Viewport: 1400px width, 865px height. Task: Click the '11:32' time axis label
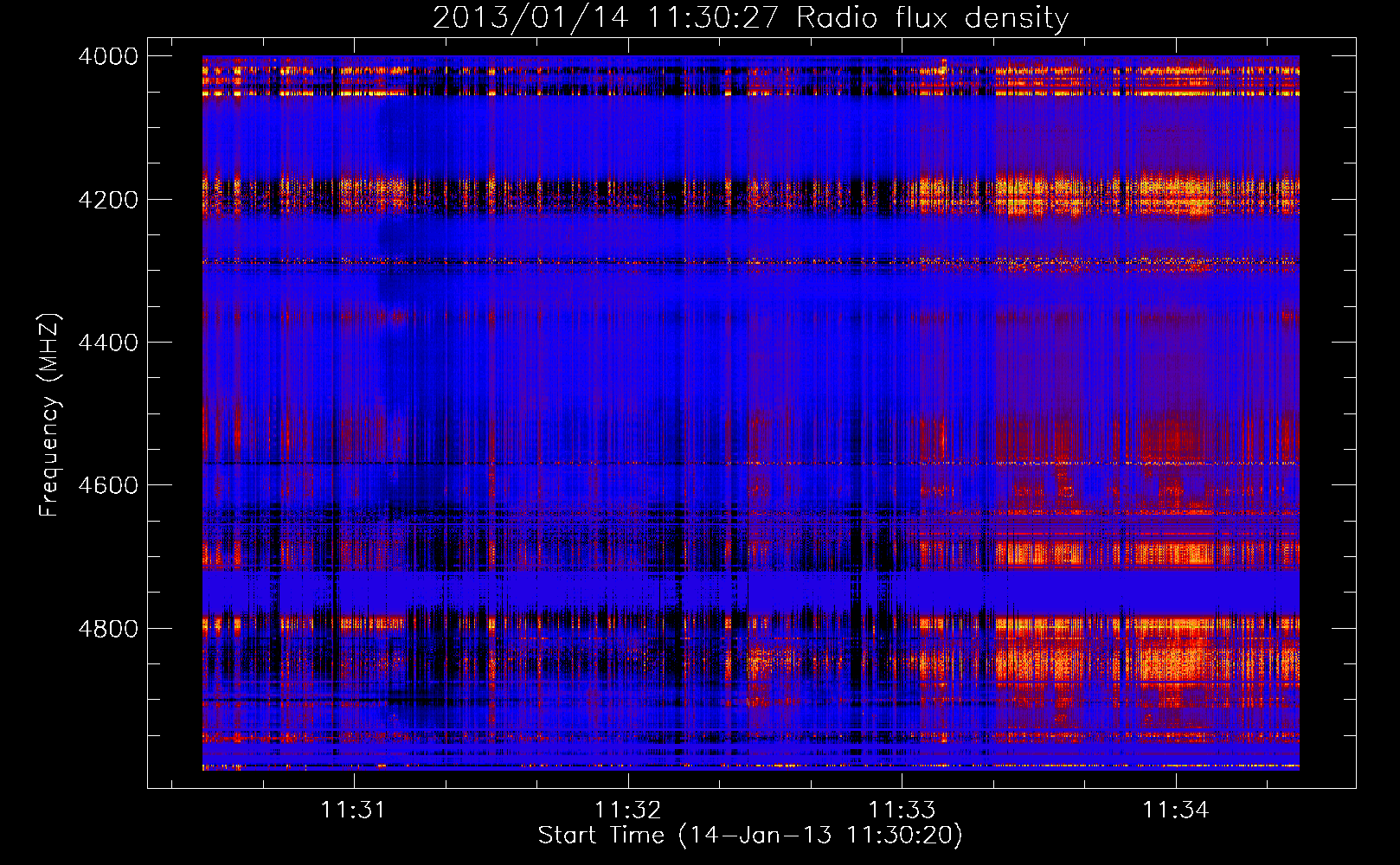tap(627, 810)
